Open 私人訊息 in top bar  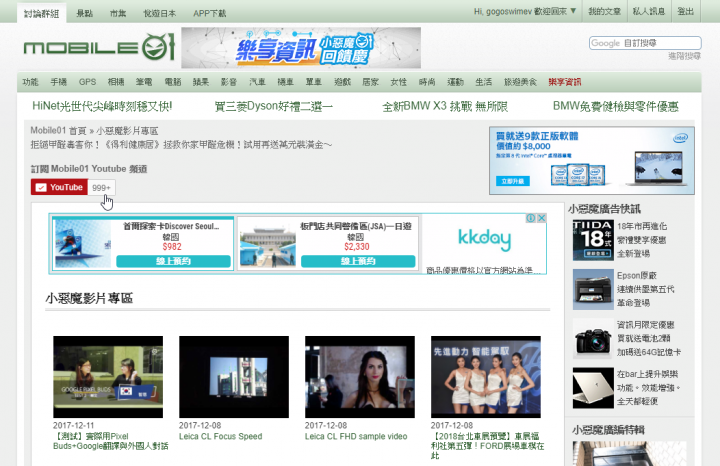click(x=649, y=11)
